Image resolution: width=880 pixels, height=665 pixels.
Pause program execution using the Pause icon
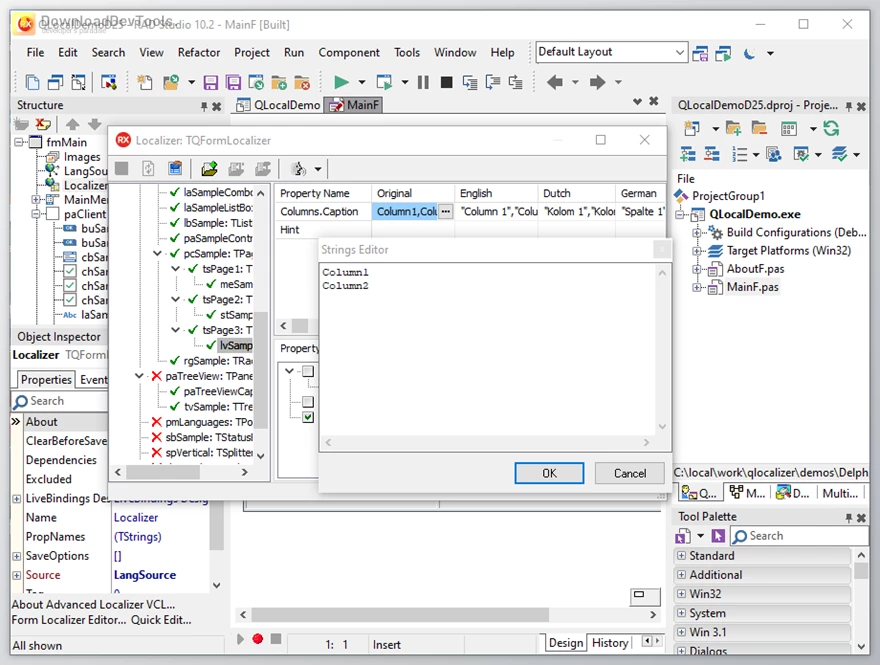(423, 82)
